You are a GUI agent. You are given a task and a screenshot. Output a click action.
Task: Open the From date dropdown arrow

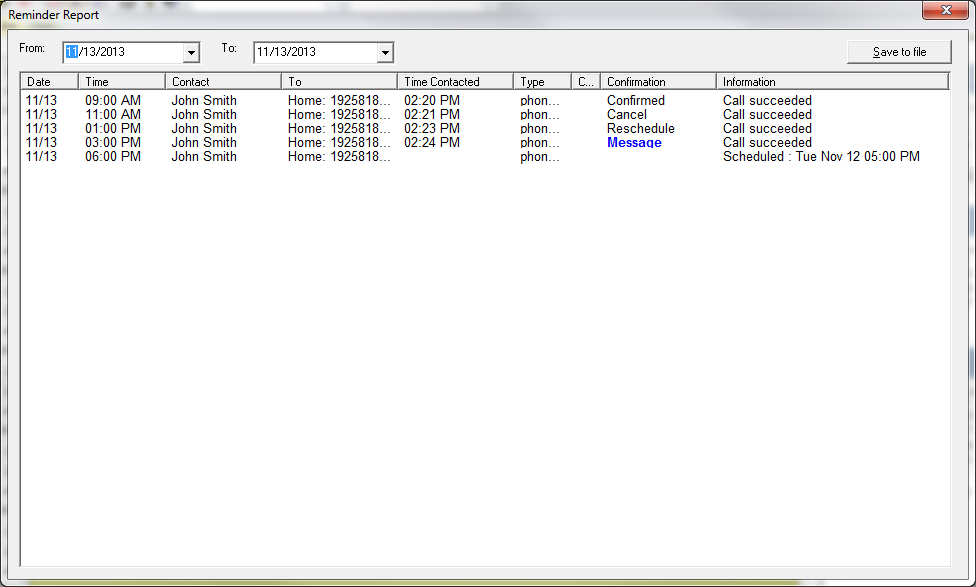tap(191, 53)
